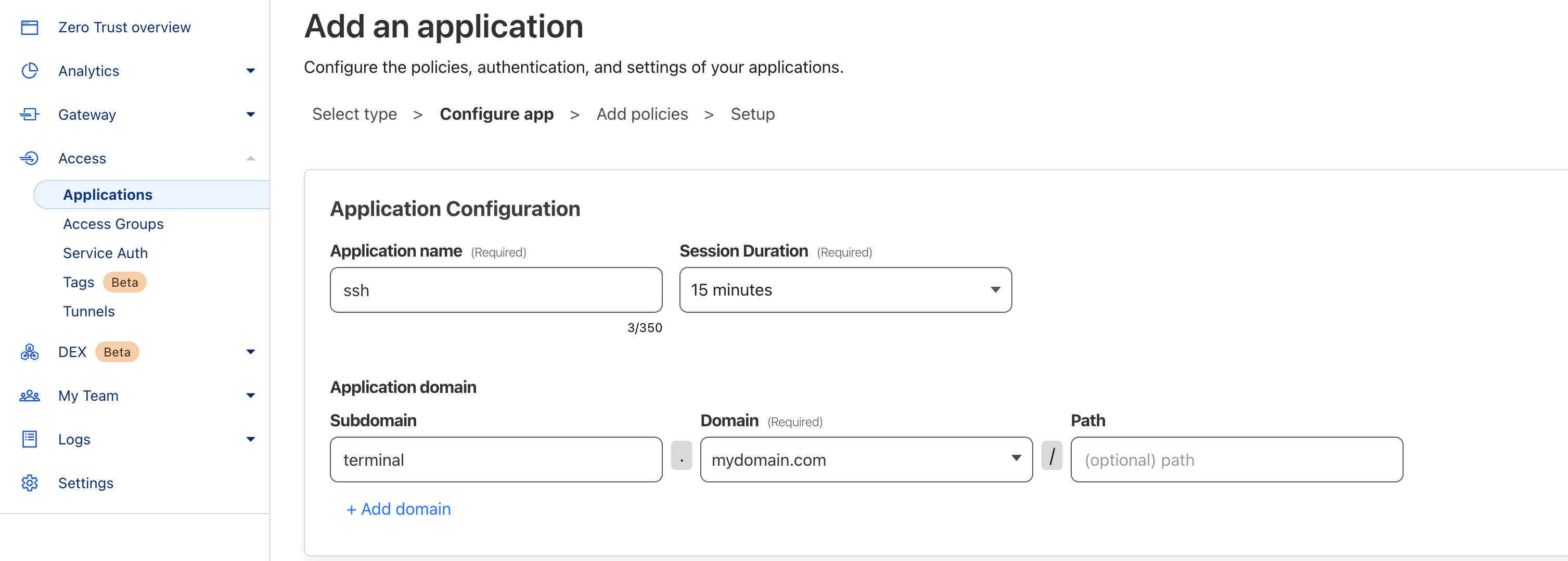Viewport: 1568px width, 561px height.
Task: Select Applications in the Access submenu
Action: pyautogui.click(x=151, y=195)
